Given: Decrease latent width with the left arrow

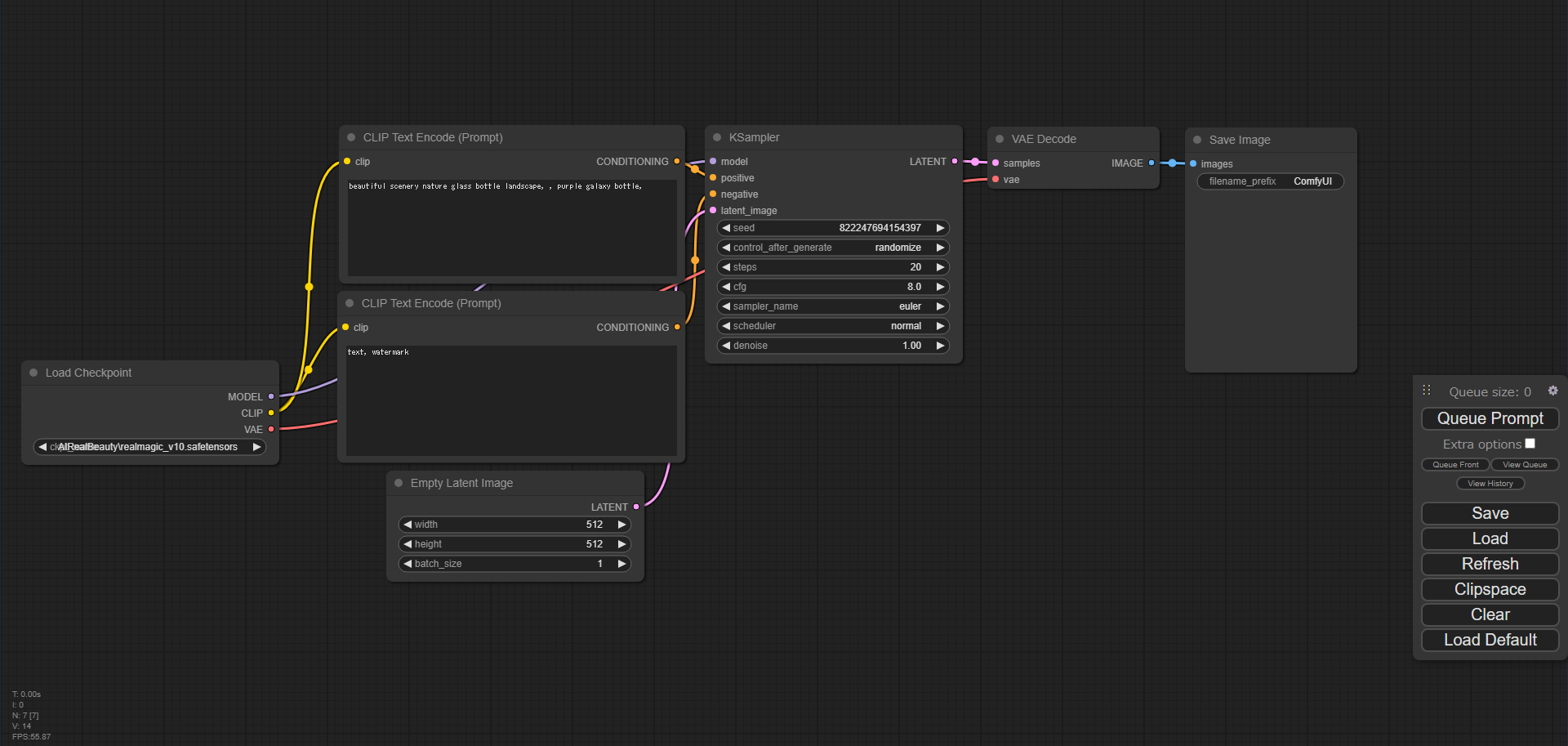Looking at the screenshot, I should click(408, 525).
